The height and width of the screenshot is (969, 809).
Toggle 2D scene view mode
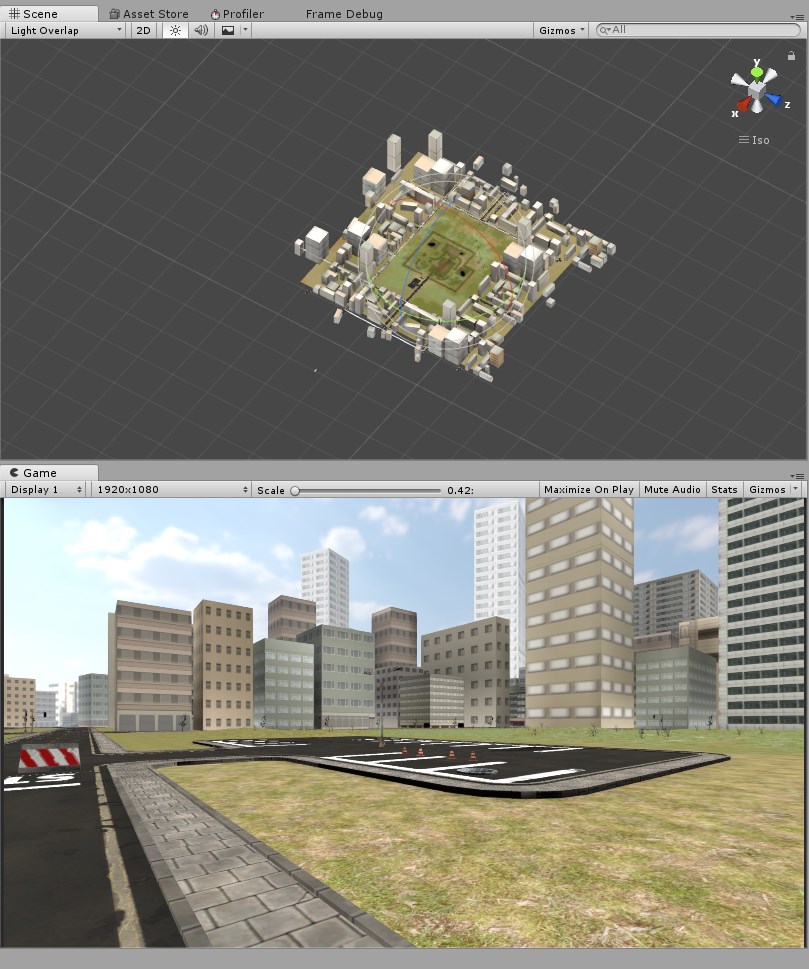[143, 30]
